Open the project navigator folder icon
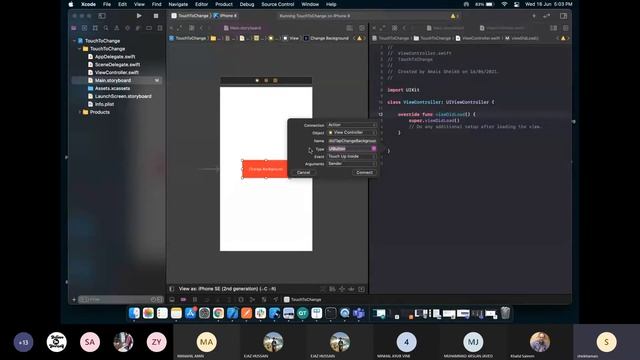640x360 pixels. pos(74,28)
